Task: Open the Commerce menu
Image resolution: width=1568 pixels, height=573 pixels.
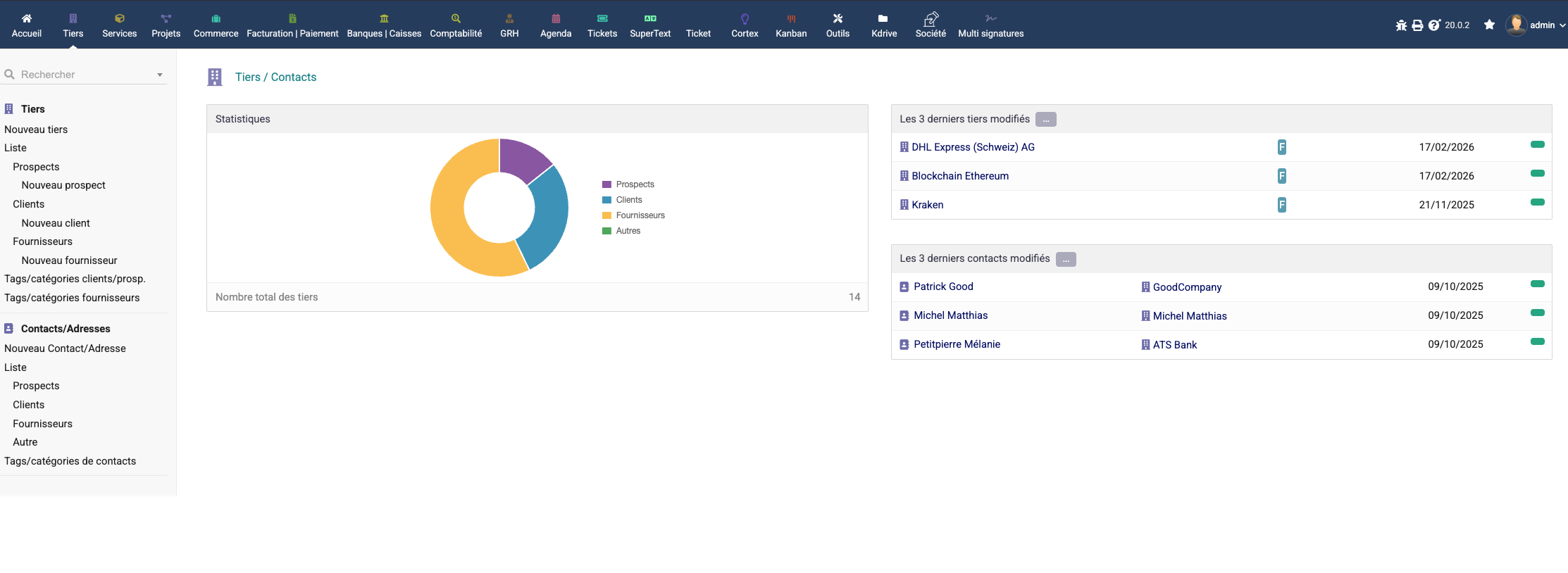Action: click(216, 25)
